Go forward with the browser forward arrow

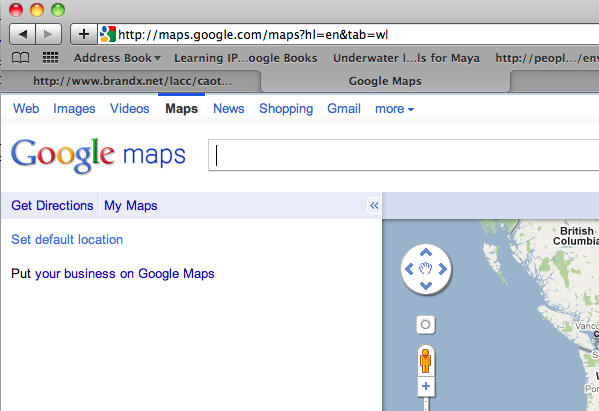click(49, 34)
